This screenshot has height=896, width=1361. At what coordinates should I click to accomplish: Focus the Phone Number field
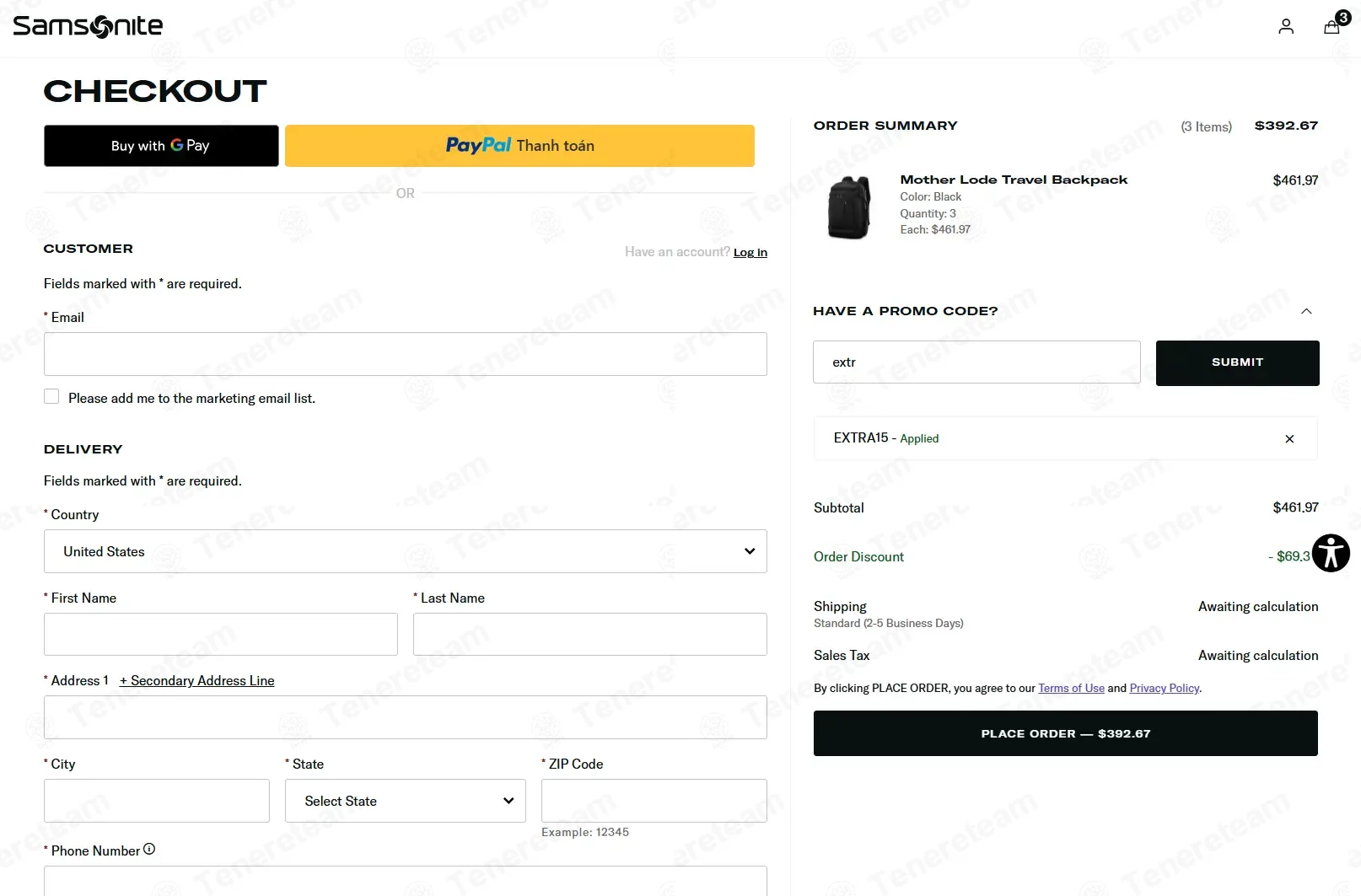(x=406, y=881)
